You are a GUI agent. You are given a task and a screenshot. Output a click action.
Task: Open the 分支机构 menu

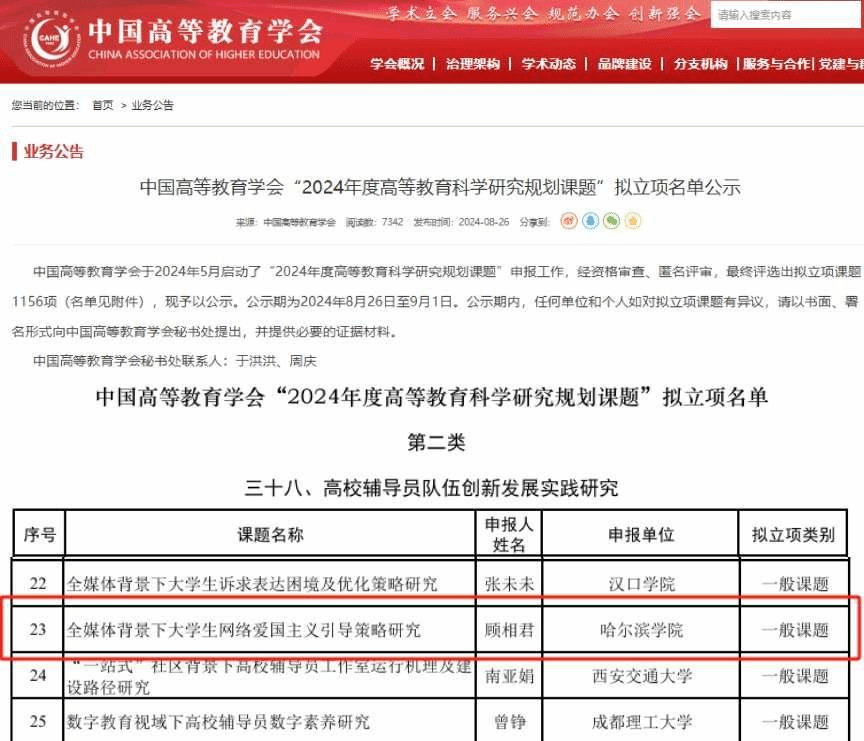tap(700, 64)
